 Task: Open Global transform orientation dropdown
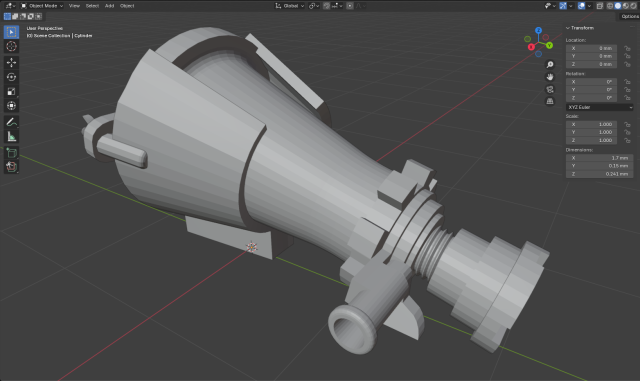pos(290,6)
